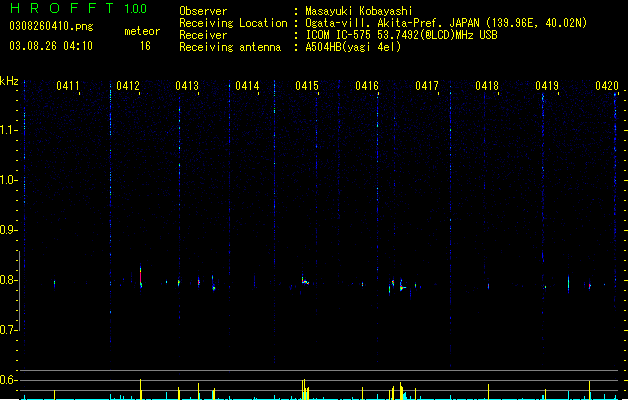The height and width of the screenshot is (400, 629).
Task: Click the 0417 time marker
Action: (427, 86)
